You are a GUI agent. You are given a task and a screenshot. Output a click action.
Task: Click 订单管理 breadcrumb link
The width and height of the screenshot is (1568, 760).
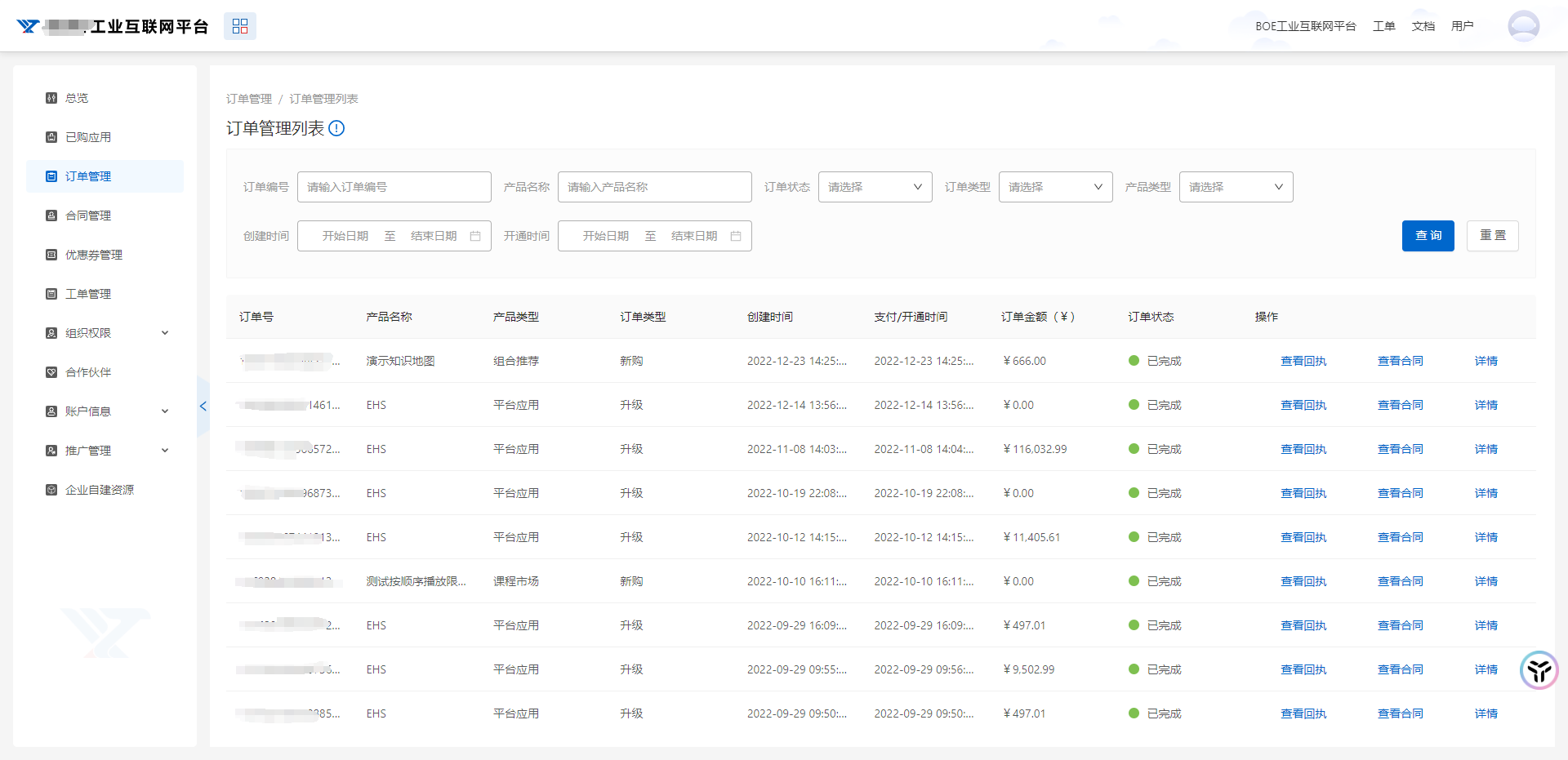(249, 99)
